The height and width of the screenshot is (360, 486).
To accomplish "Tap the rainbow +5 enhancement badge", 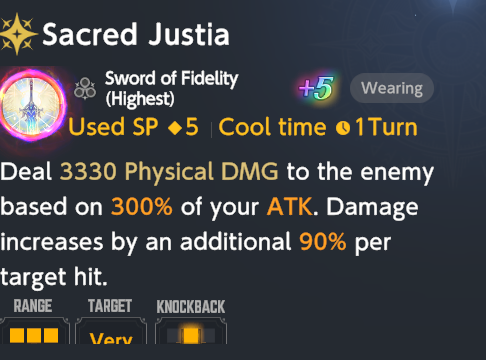I will [x=316, y=88].
